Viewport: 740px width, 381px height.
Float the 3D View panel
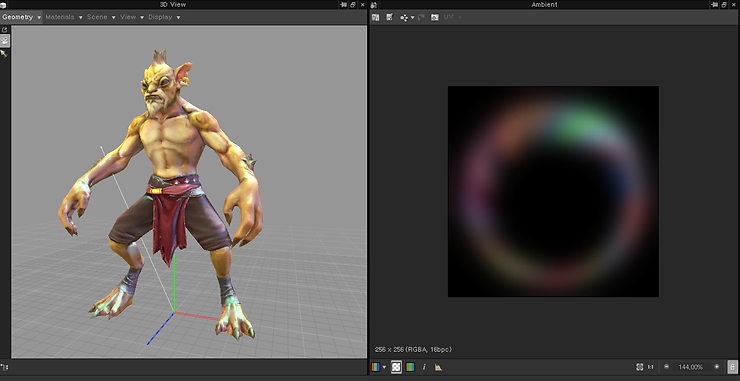pyautogui.click(x=353, y=5)
